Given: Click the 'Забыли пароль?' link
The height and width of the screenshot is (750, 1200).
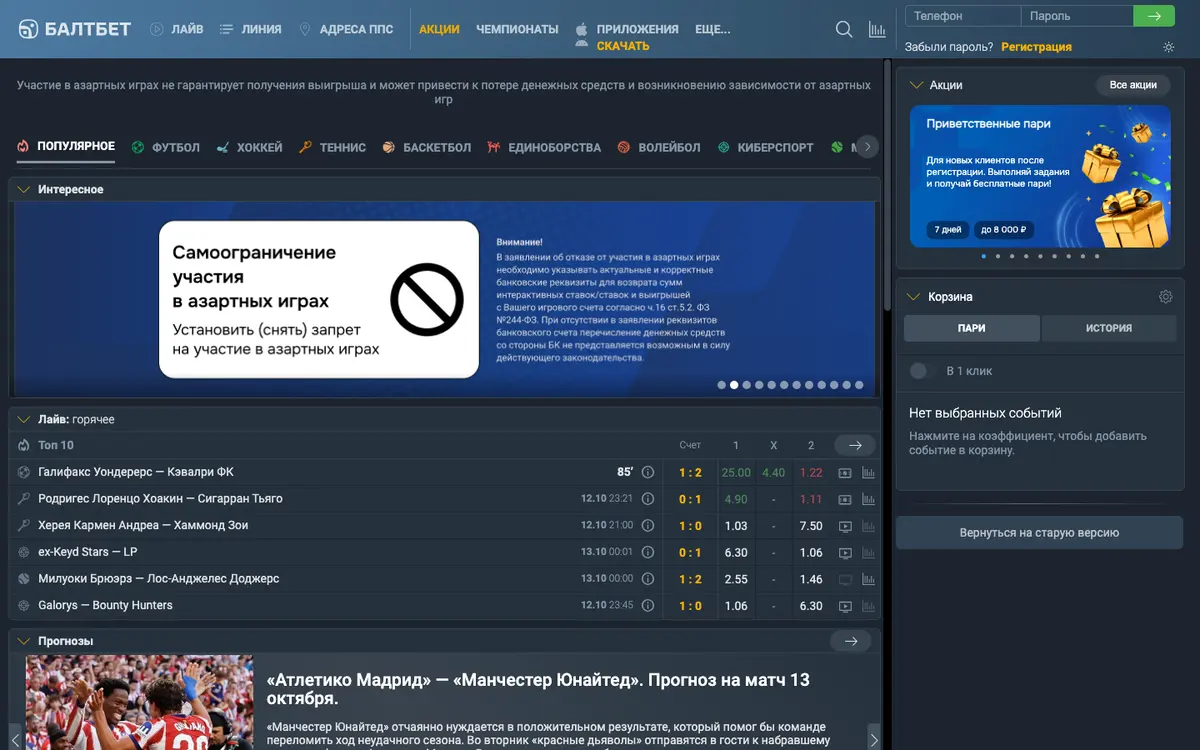Looking at the screenshot, I should point(949,47).
